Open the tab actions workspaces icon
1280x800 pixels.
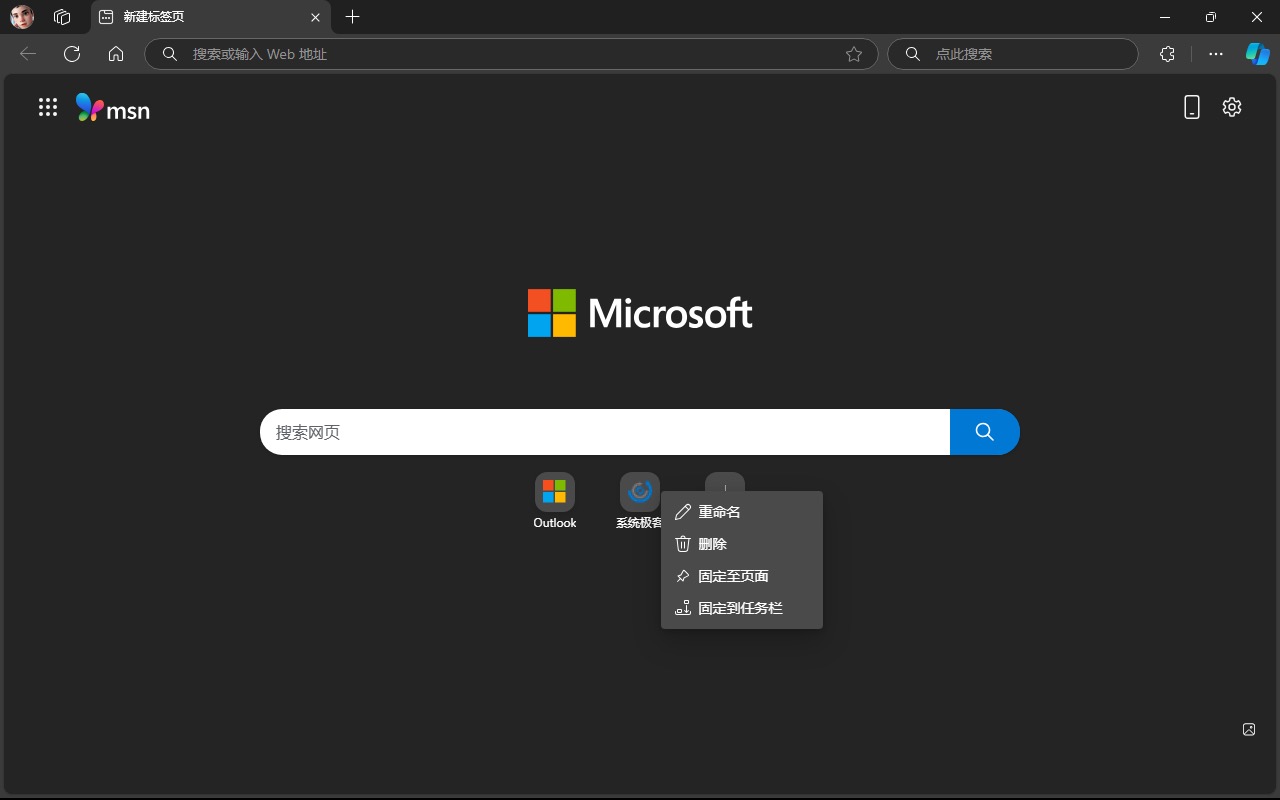pyautogui.click(x=62, y=17)
